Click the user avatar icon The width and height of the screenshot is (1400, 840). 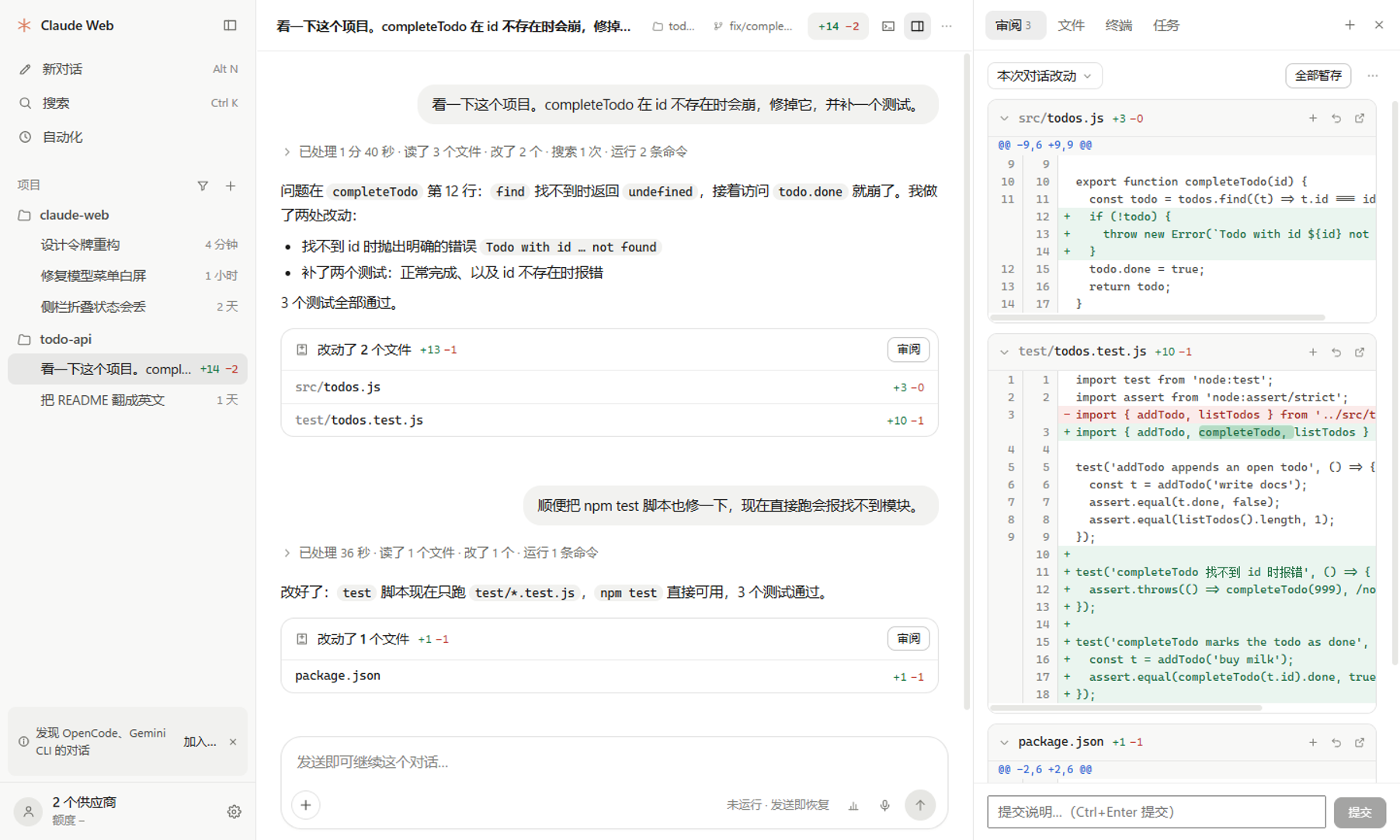click(x=28, y=811)
